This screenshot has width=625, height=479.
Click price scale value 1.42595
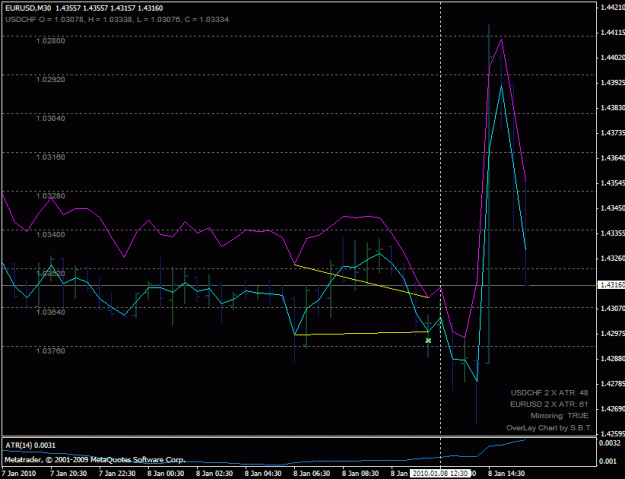pos(613,434)
